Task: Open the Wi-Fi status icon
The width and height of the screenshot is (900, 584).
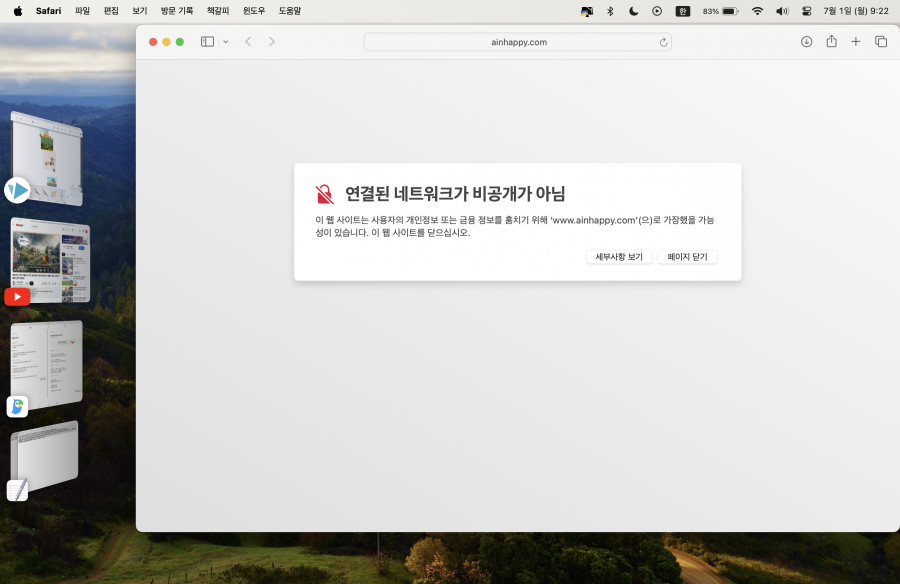Action: coord(757,11)
